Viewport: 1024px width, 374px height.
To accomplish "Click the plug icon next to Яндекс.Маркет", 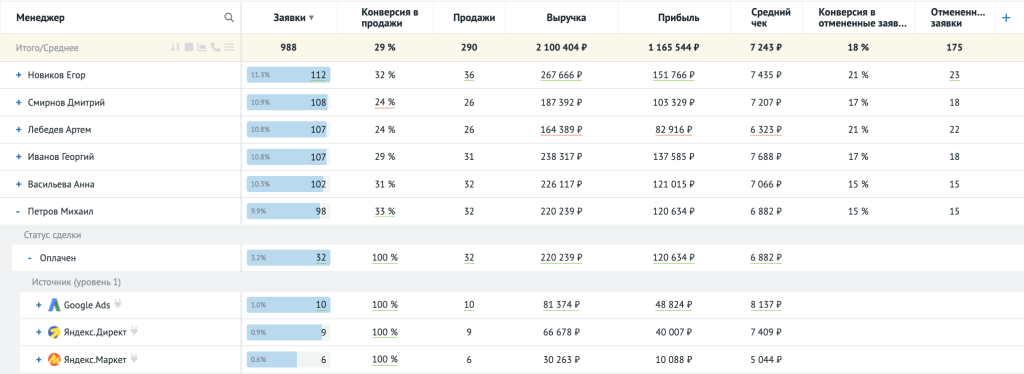I will pyautogui.click(x=134, y=358).
